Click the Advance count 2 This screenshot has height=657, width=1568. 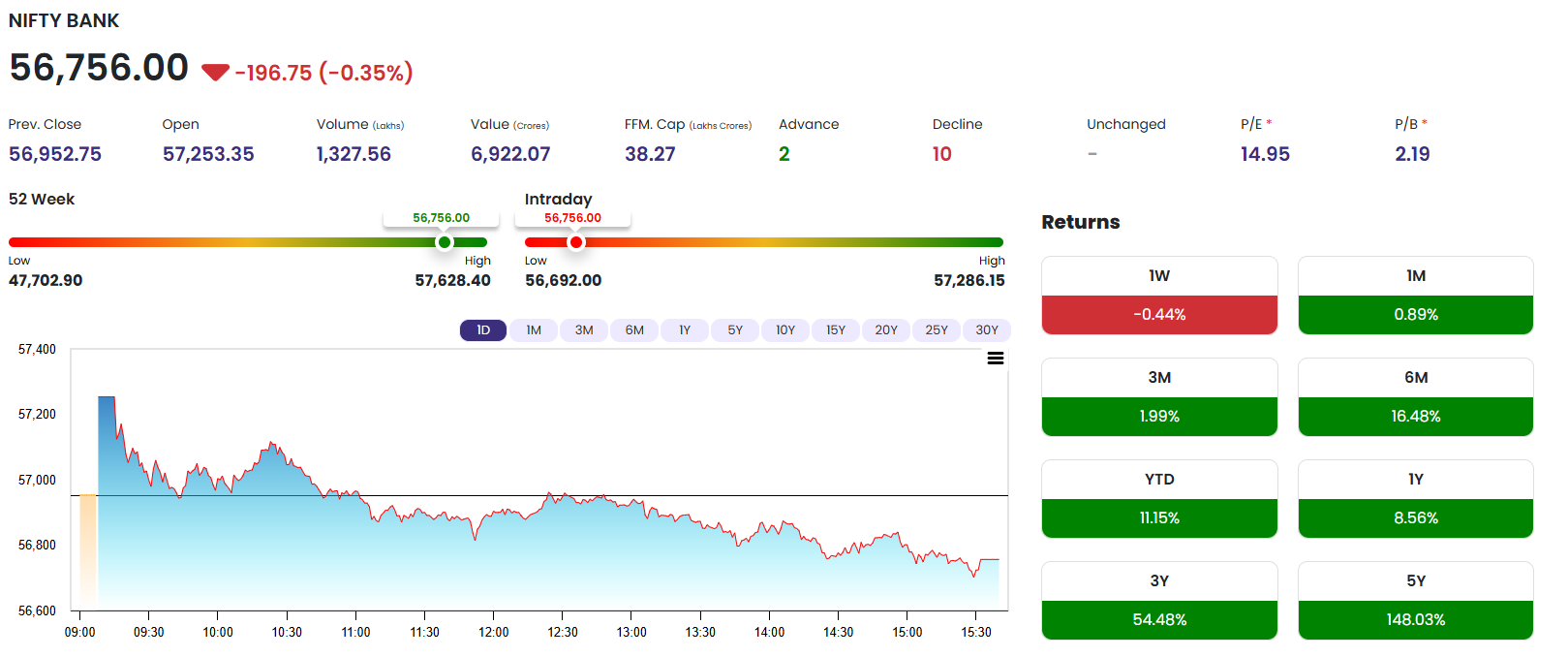click(x=784, y=154)
